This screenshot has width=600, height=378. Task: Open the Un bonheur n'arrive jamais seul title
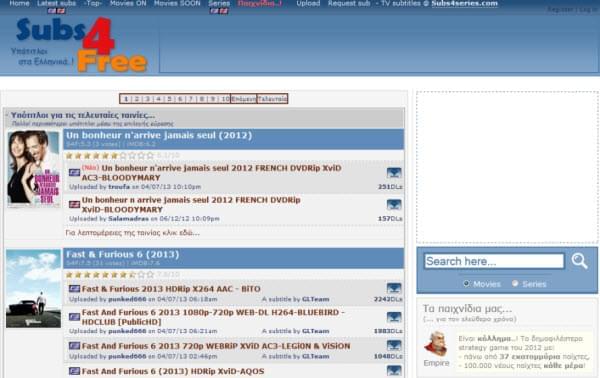point(159,135)
